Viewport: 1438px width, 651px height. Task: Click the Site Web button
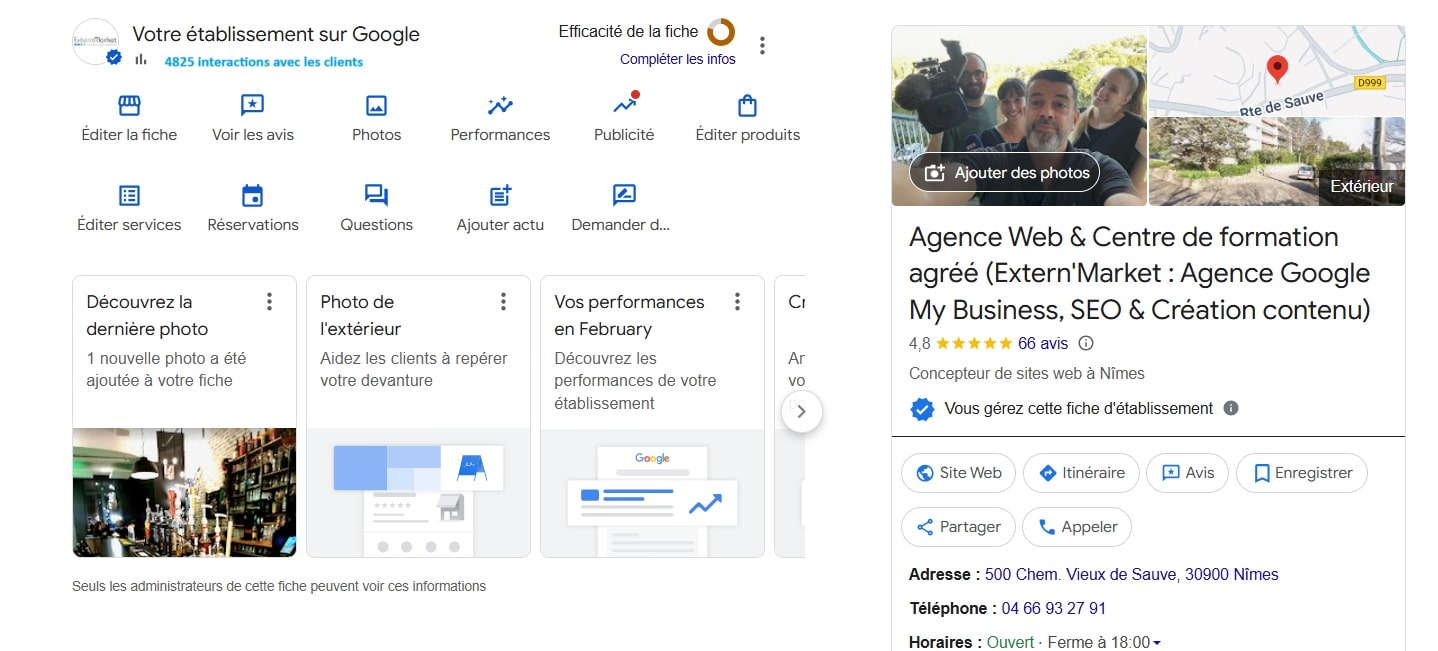click(x=958, y=473)
